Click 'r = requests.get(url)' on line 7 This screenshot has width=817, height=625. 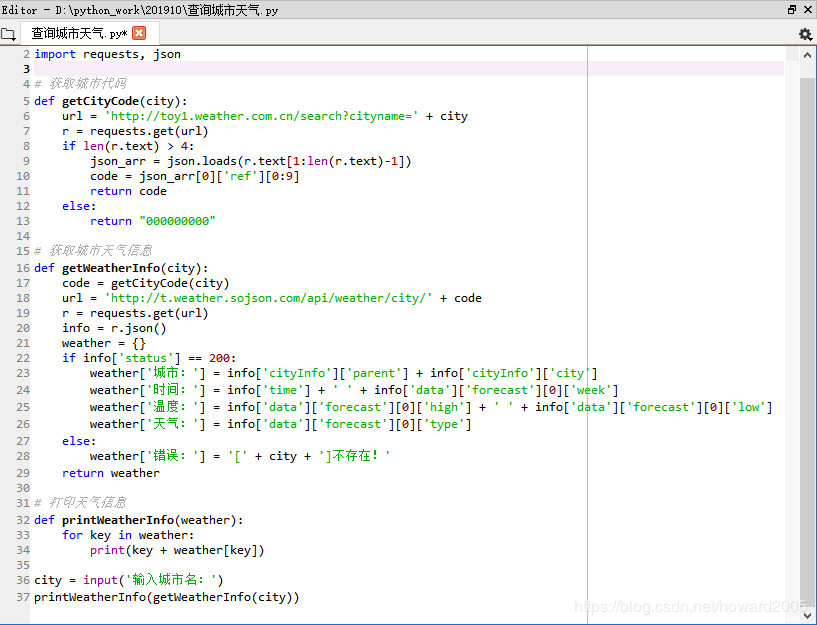click(x=135, y=131)
